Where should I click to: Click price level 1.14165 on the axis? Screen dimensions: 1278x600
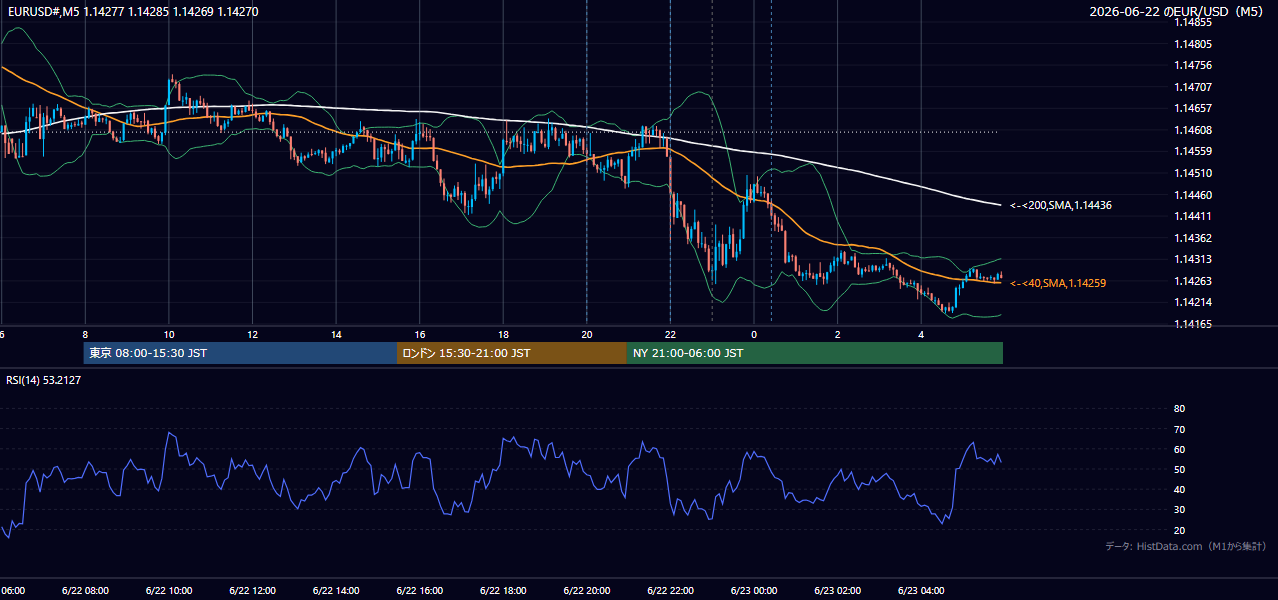pos(1192,324)
